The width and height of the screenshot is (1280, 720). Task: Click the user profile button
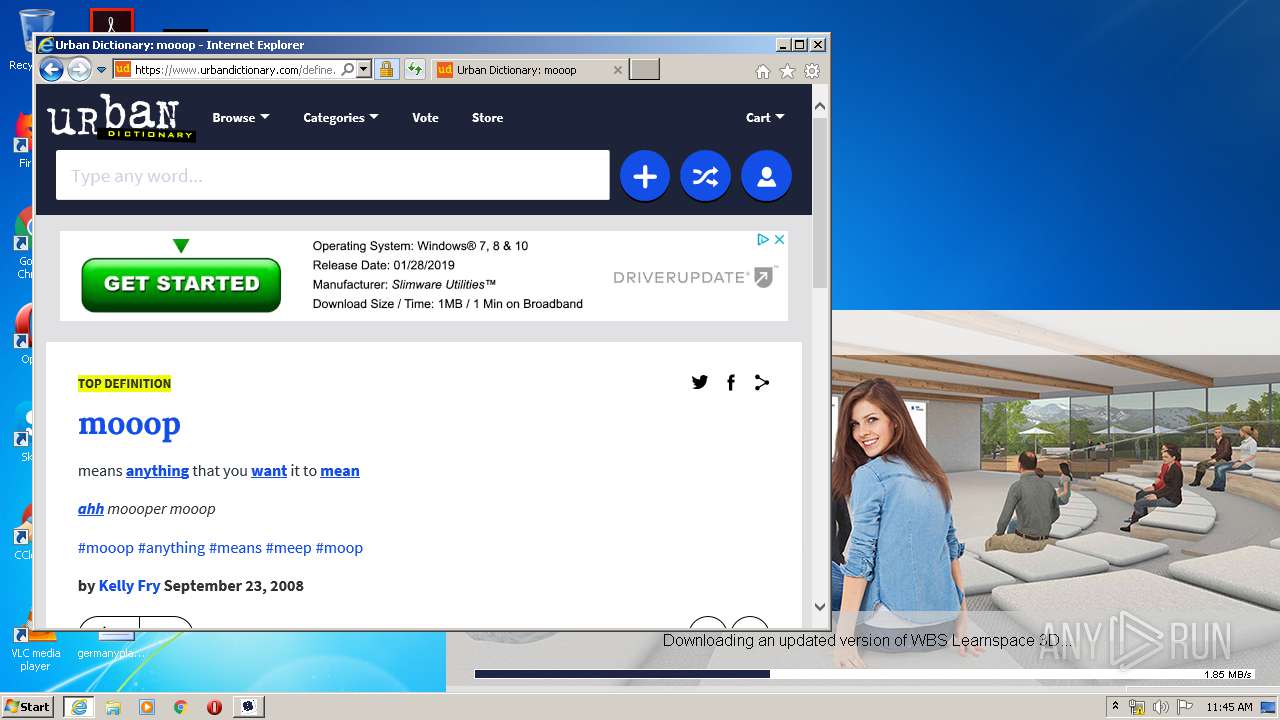[767, 177]
